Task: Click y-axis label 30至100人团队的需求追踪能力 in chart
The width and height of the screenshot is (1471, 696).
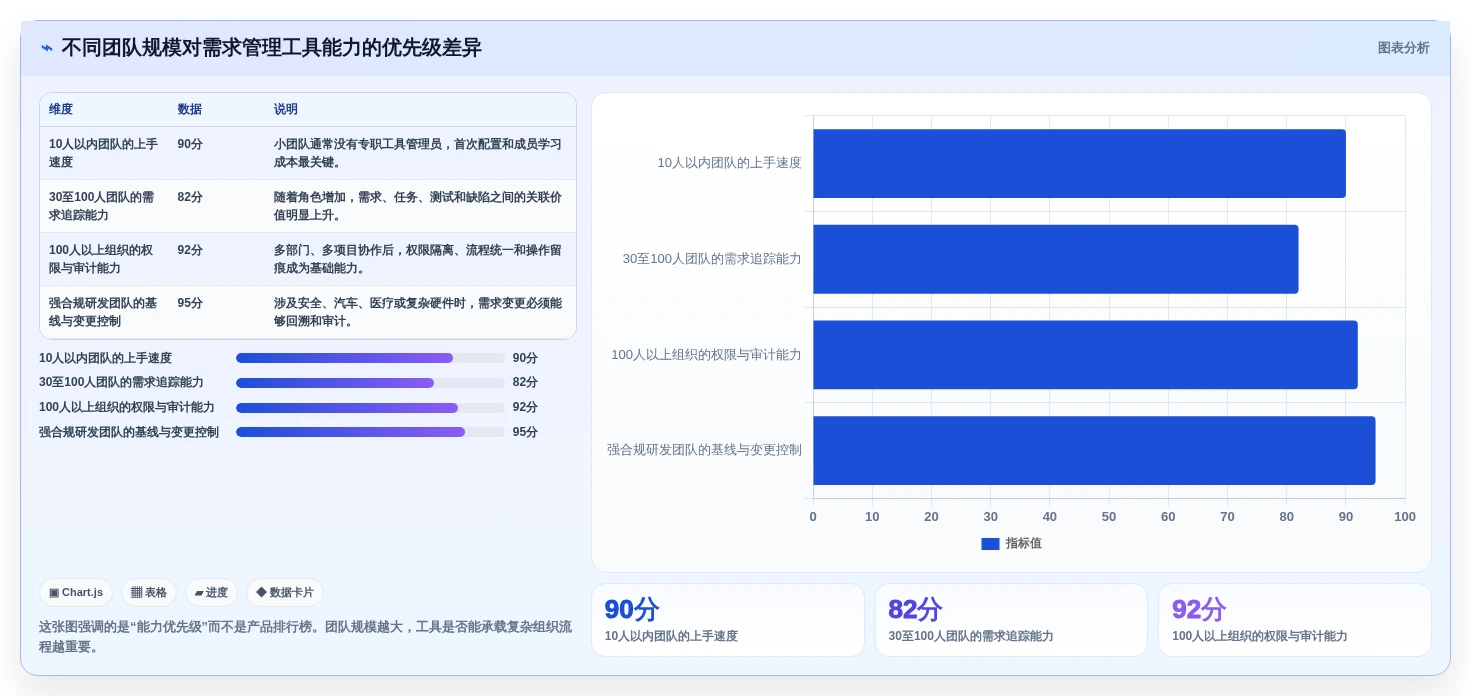Action: click(712, 259)
